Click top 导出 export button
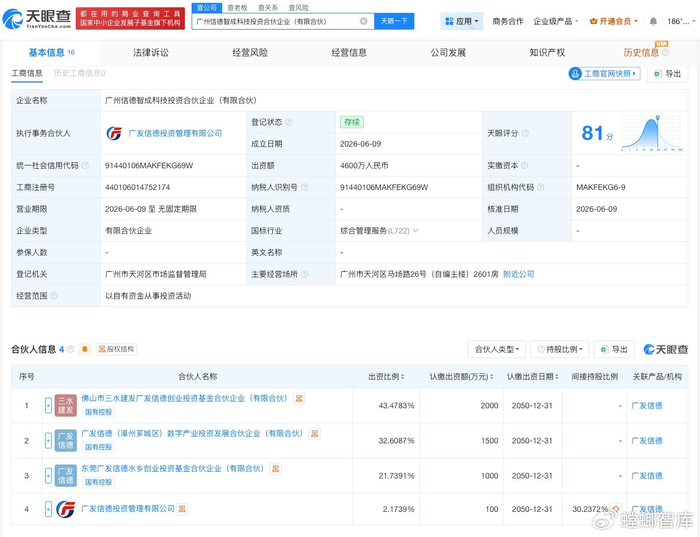 tap(668, 74)
